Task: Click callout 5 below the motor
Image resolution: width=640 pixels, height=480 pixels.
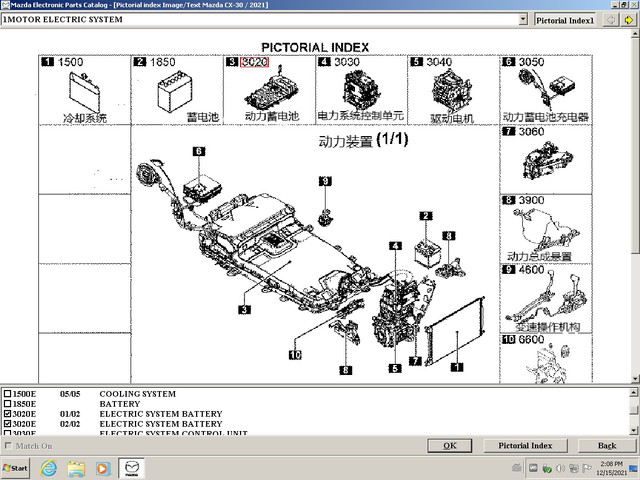Action: tap(395, 368)
